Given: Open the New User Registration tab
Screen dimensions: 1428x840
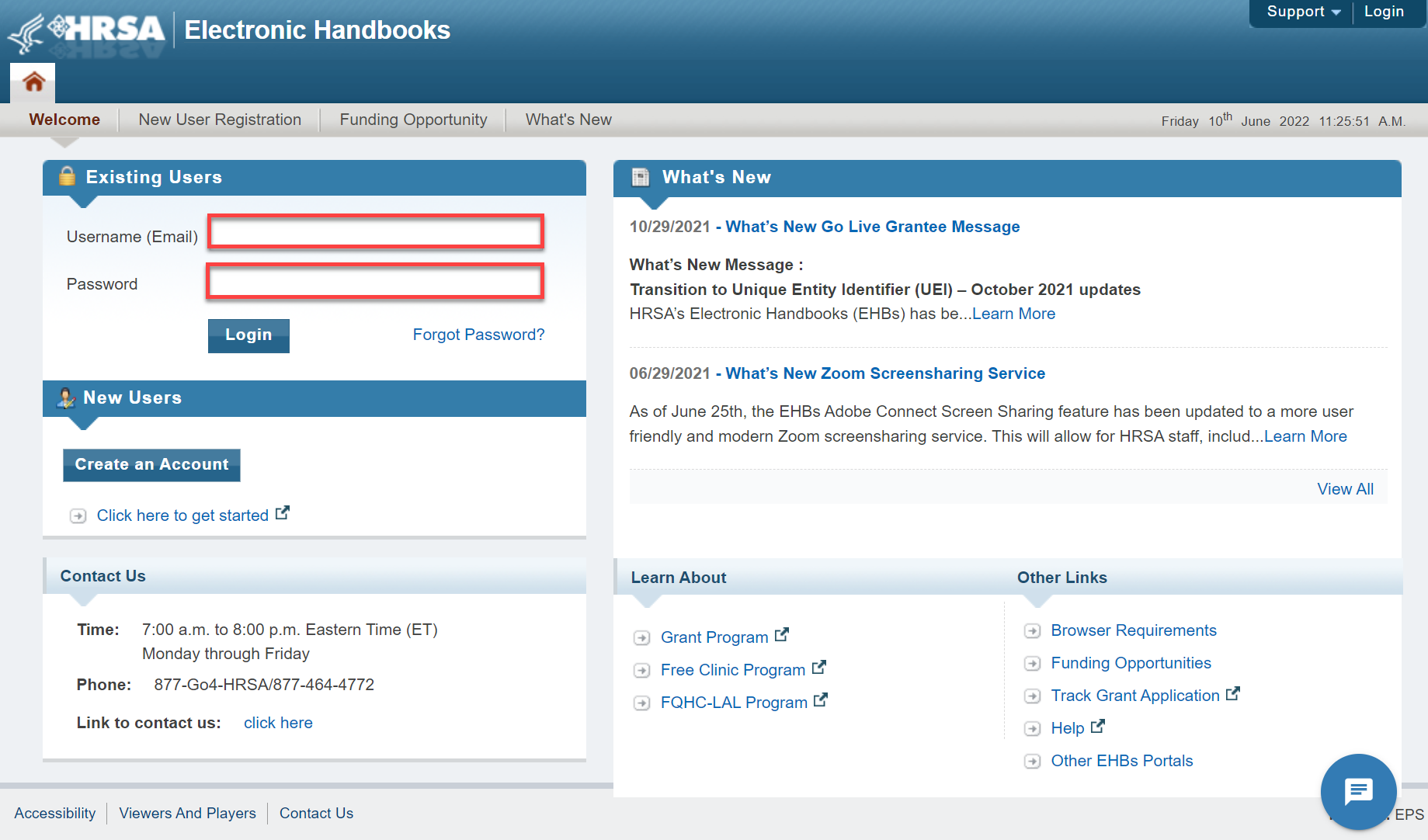Looking at the screenshot, I should [x=220, y=120].
